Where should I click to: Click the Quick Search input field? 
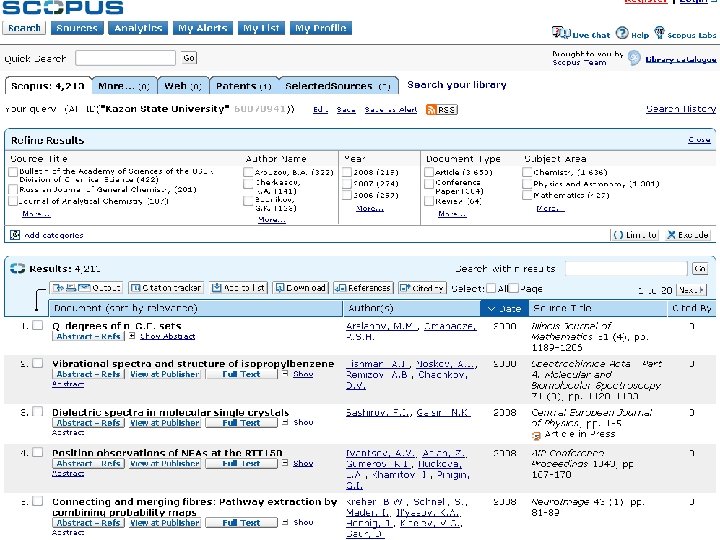125,58
